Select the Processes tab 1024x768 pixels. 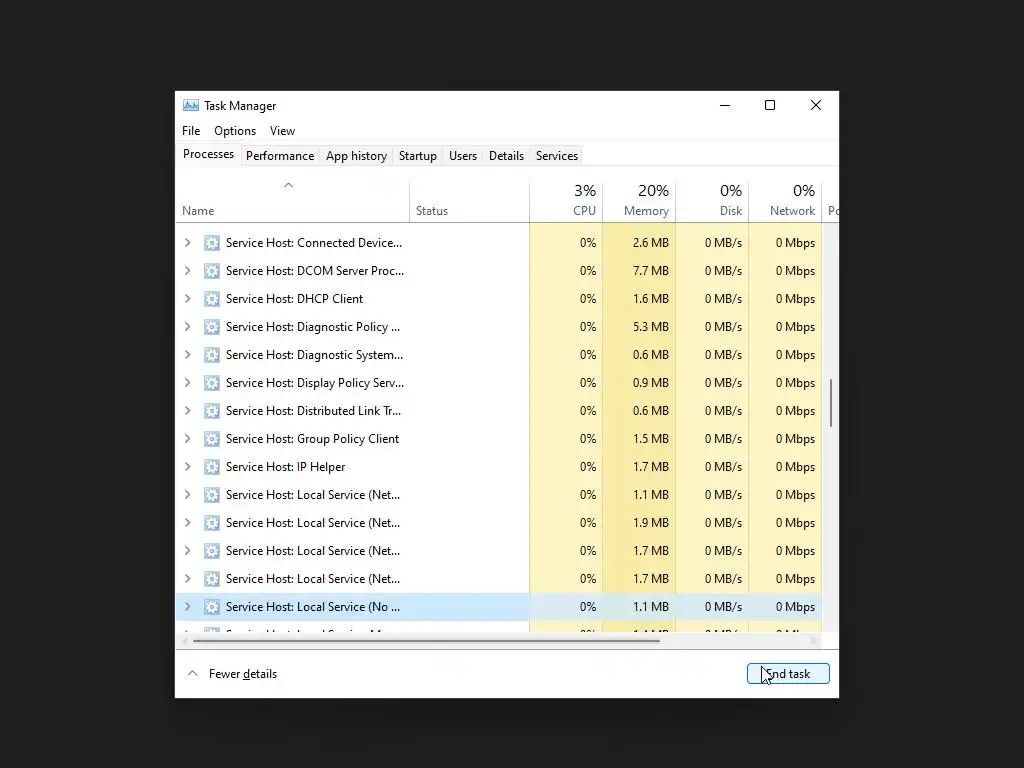point(208,154)
